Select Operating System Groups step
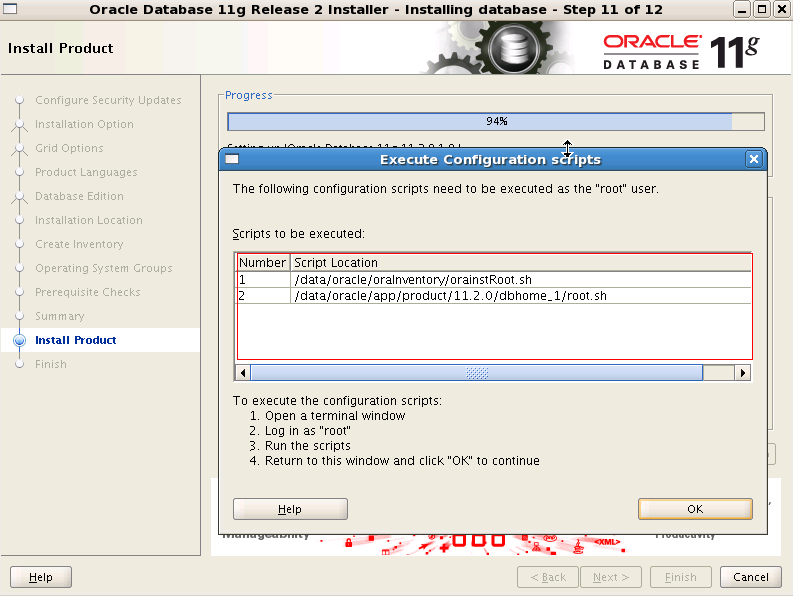Image resolution: width=793 pixels, height=596 pixels. (104, 268)
